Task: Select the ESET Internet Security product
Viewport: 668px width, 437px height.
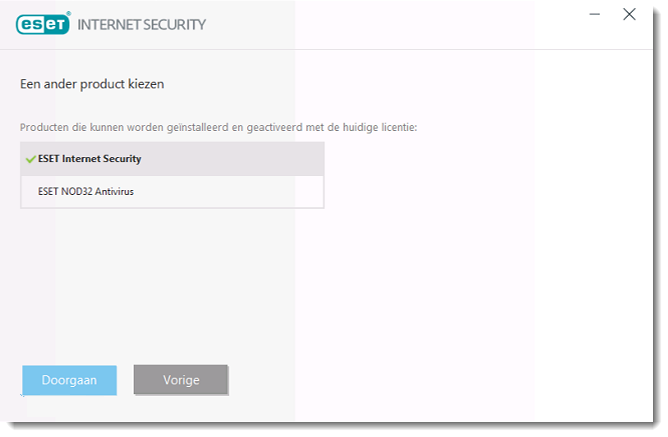Action: click(x=90, y=159)
